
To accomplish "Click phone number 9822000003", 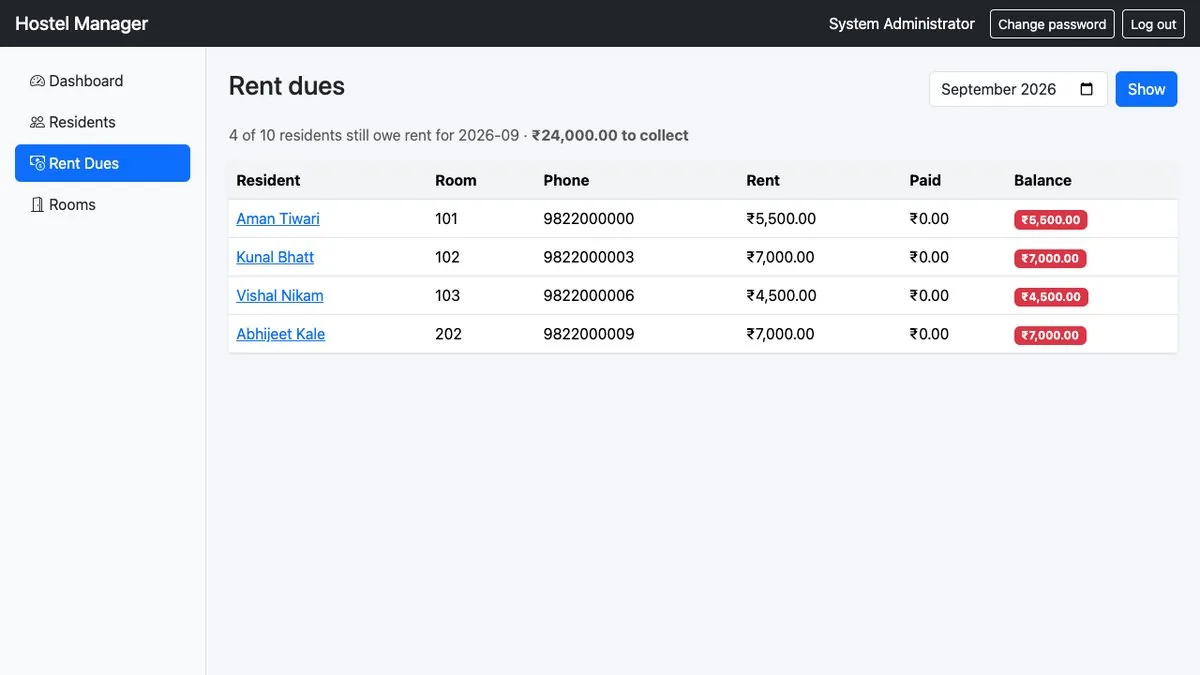I will click(589, 257).
